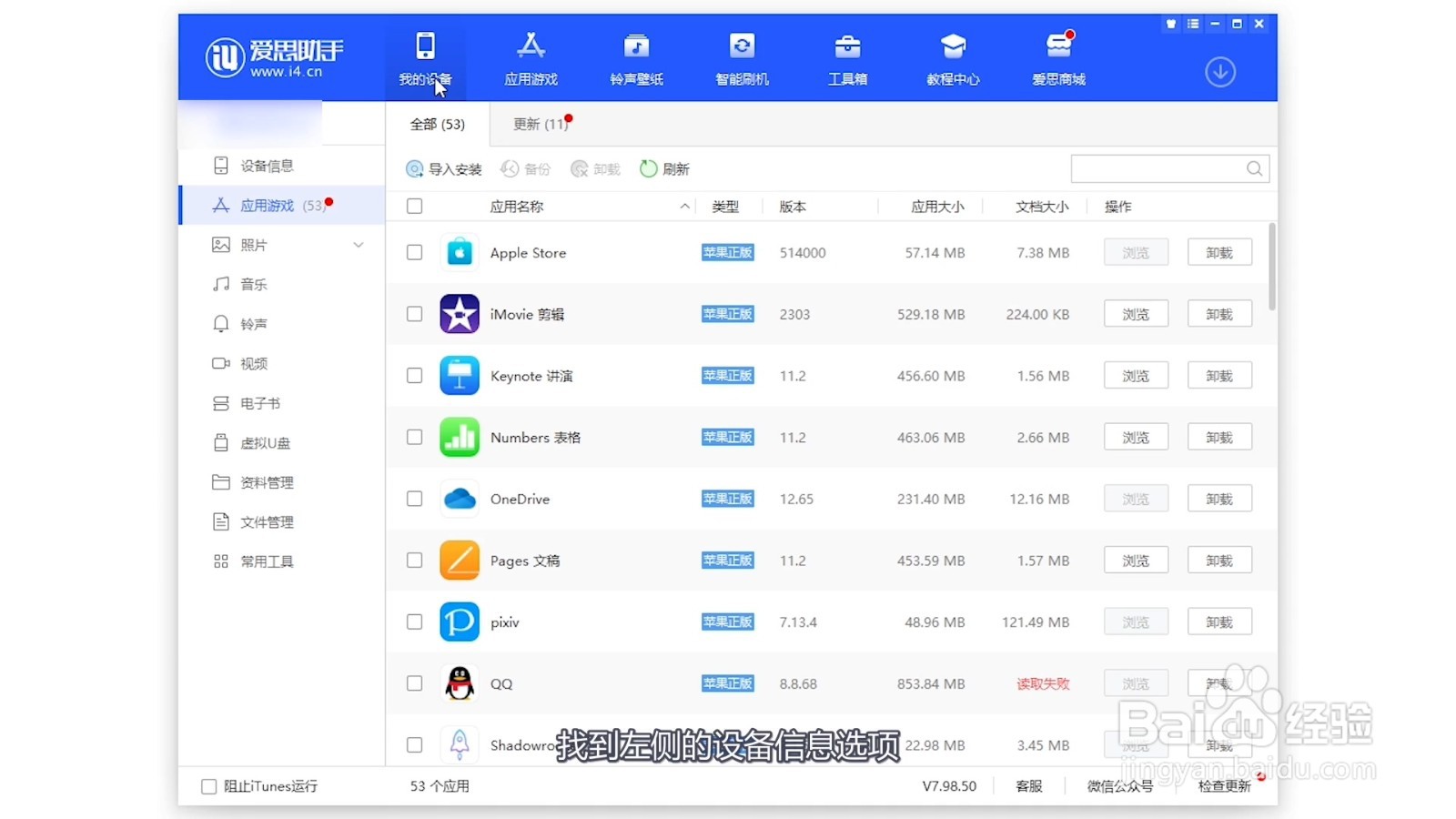
Task: Sort by 类型 column header
Action: [x=725, y=207]
